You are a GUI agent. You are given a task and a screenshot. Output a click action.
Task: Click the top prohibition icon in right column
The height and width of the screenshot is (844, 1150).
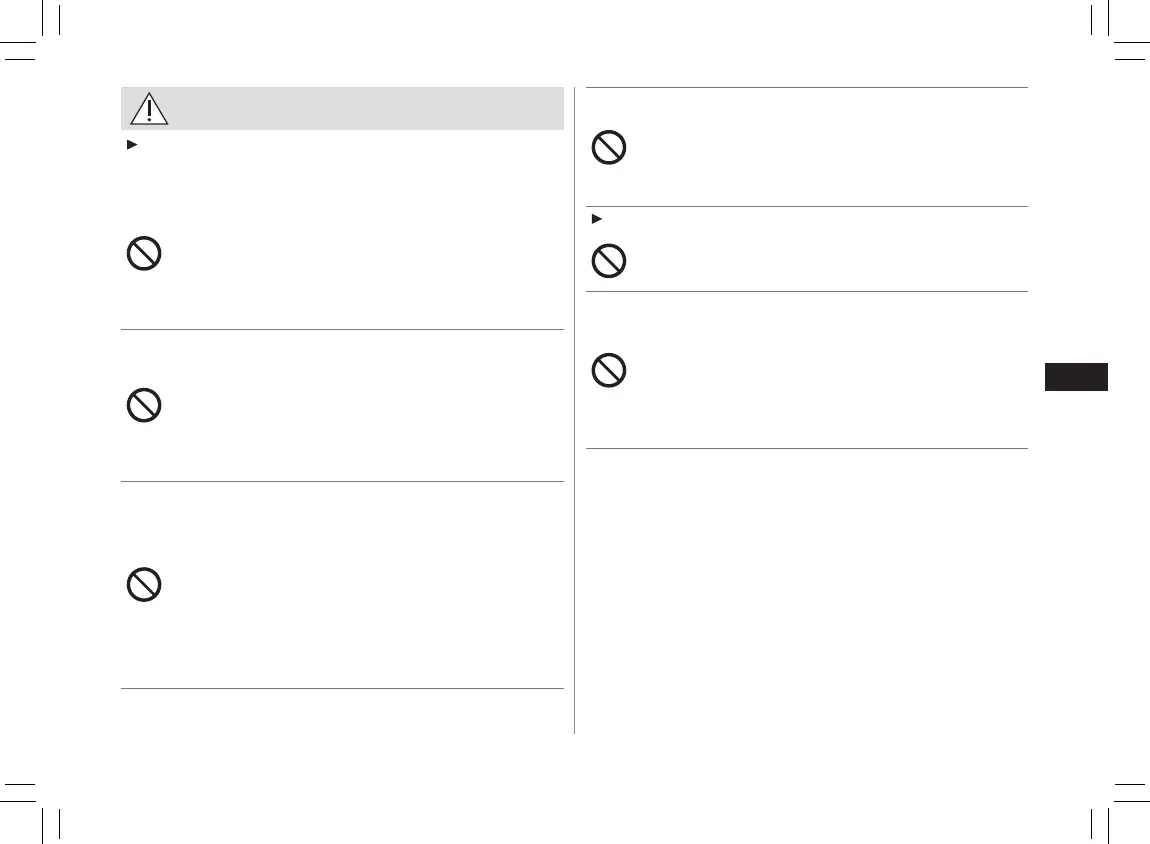608,149
